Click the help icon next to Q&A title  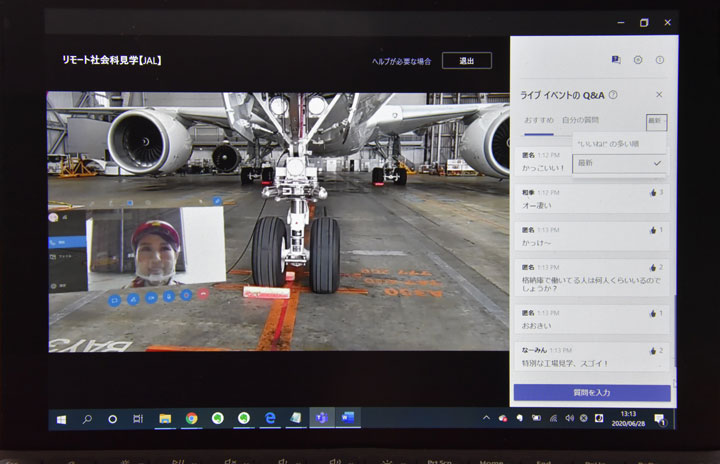(613, 95)
